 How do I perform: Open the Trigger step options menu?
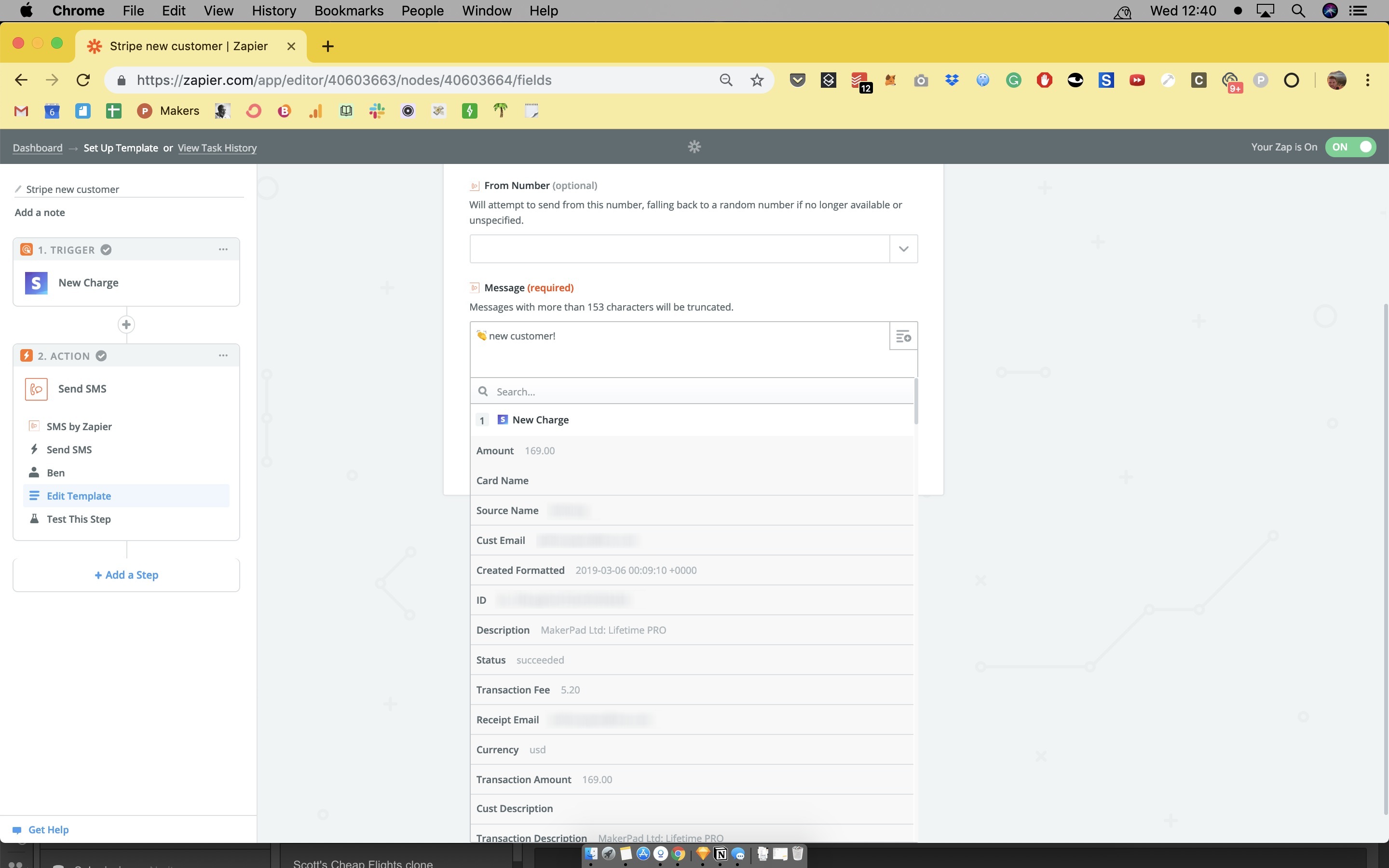coord(223,250)
